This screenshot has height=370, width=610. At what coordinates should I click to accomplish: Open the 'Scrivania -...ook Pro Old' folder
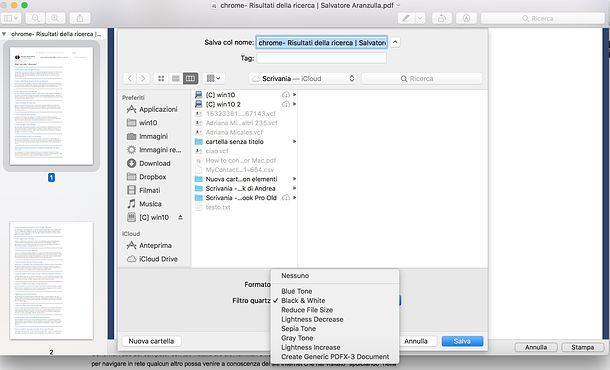(241, 198)
